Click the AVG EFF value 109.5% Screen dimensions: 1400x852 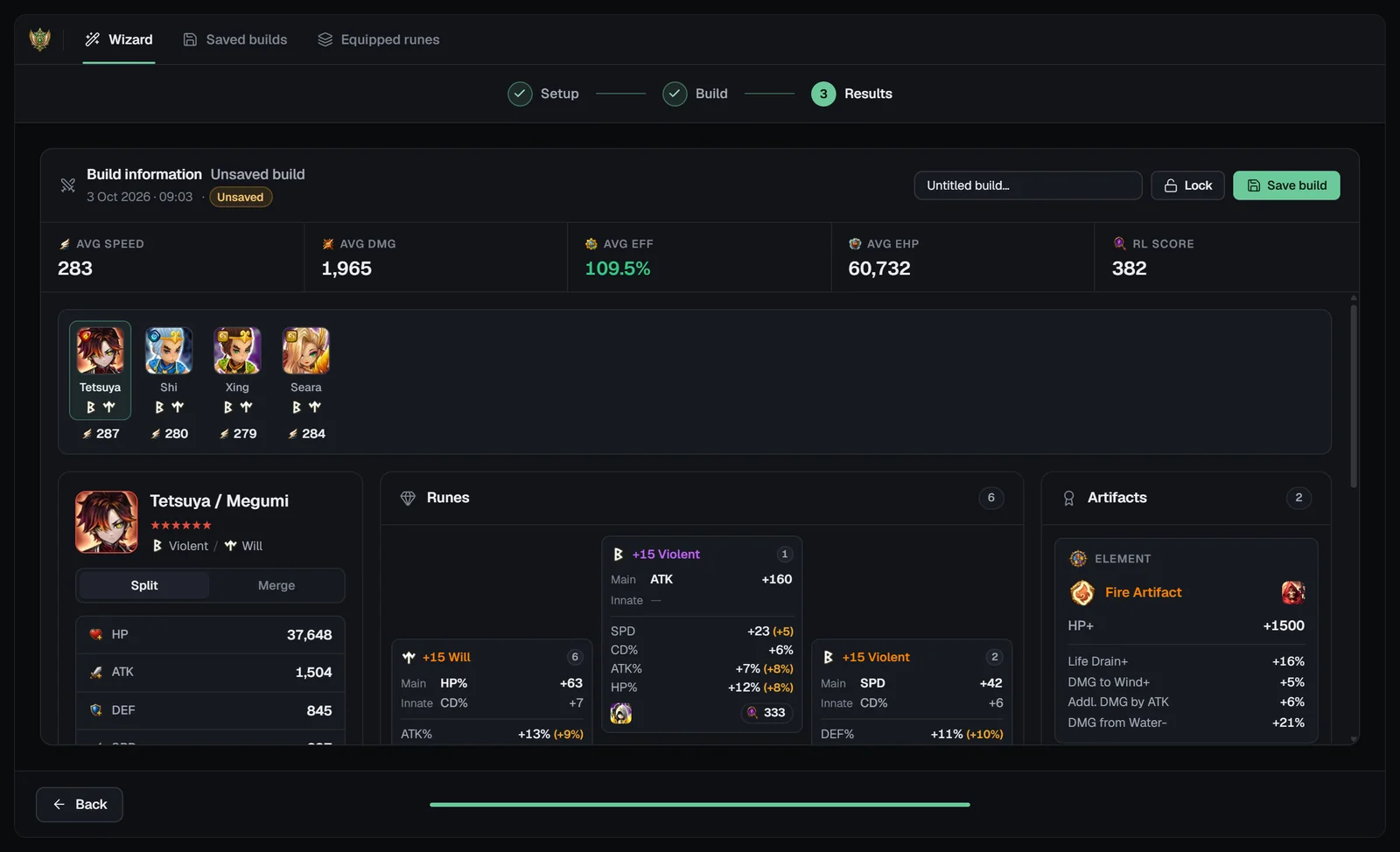[618, 269]
